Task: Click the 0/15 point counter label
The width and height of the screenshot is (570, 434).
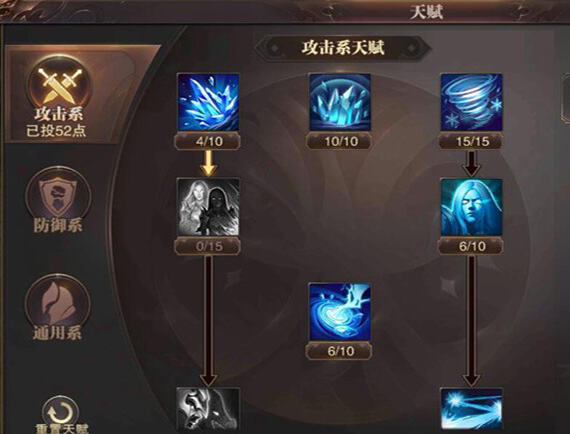Action: point(208,246)
